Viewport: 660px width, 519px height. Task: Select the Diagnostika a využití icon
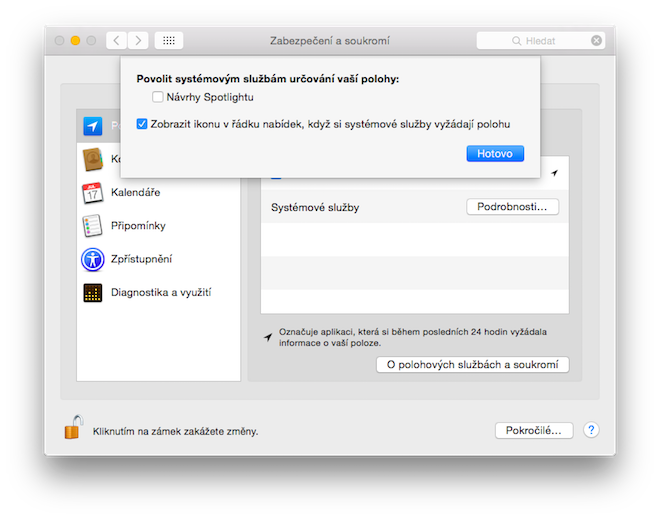coord(93,293)
